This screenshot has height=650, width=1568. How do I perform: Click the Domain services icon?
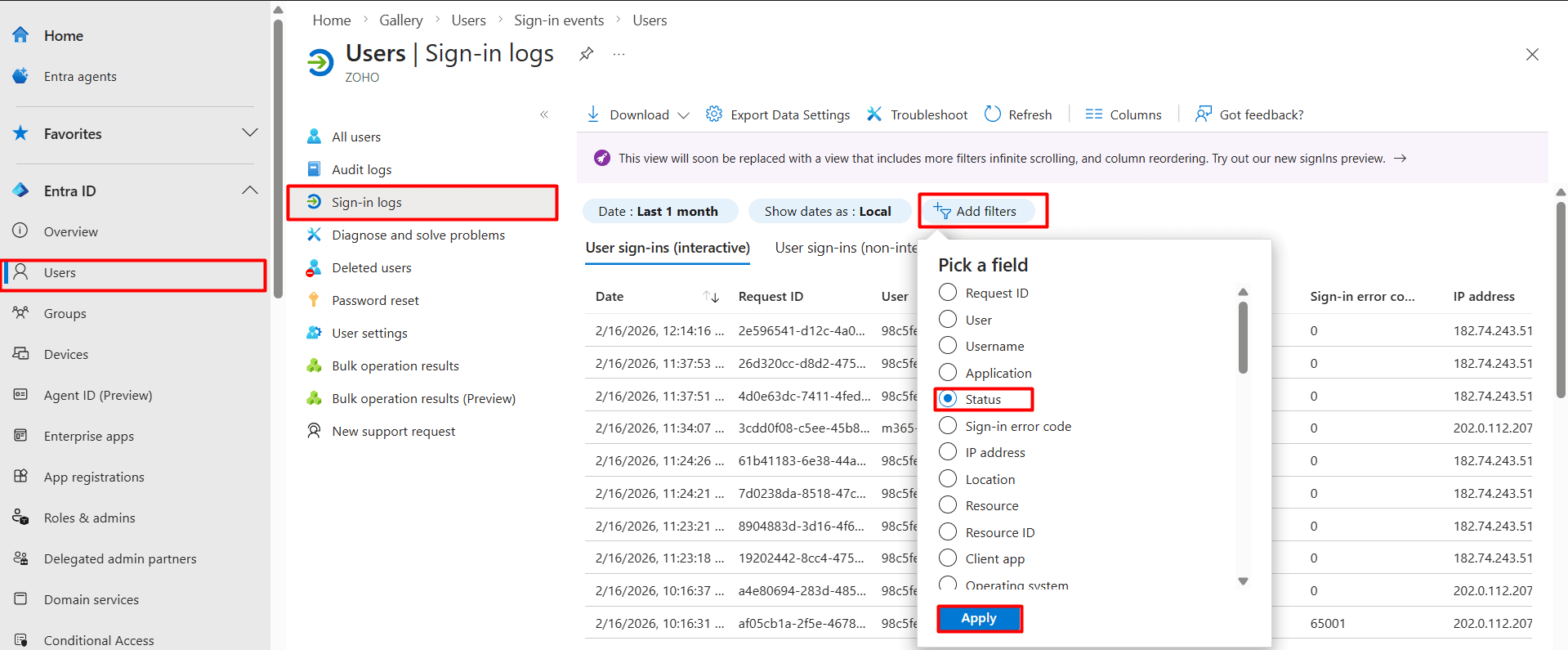click(x=20, y=598)
